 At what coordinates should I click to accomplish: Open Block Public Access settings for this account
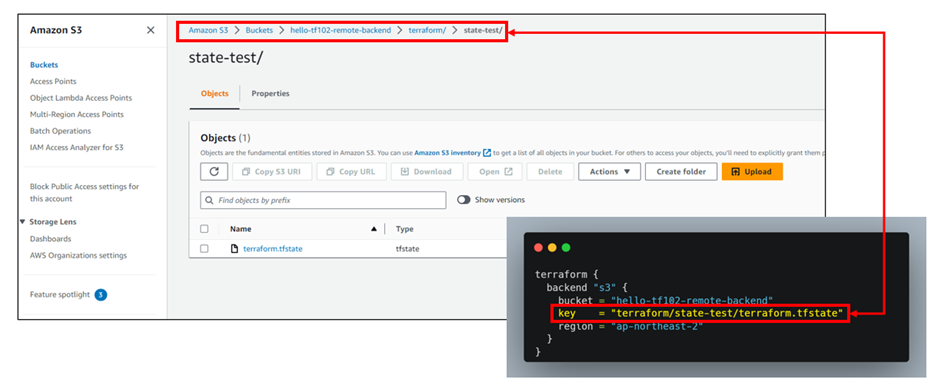pyautogui.click(x=85, y=193)
